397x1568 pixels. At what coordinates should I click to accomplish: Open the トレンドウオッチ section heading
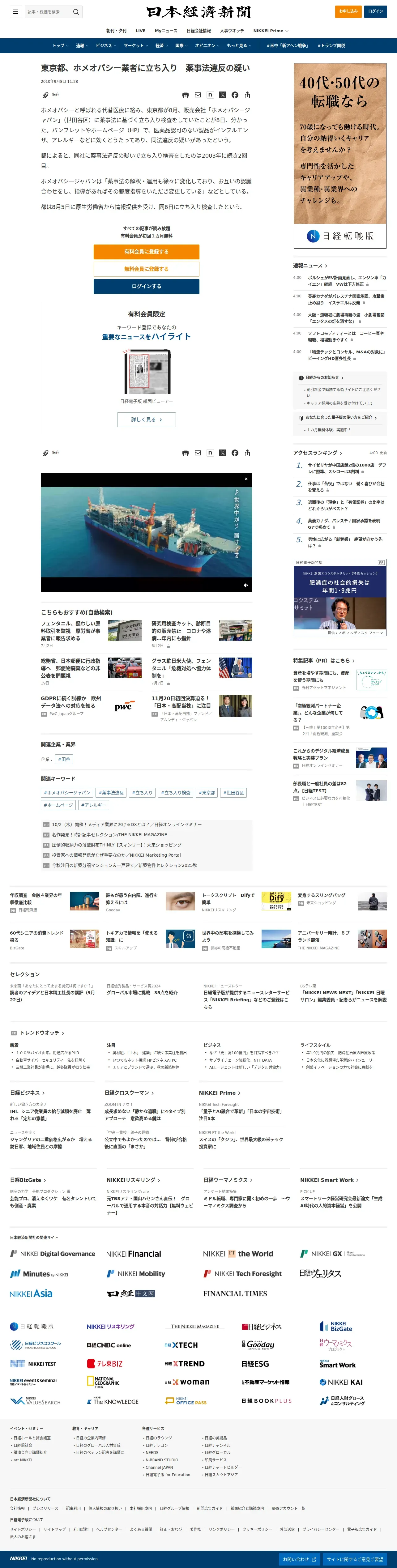coord(42,1033)
